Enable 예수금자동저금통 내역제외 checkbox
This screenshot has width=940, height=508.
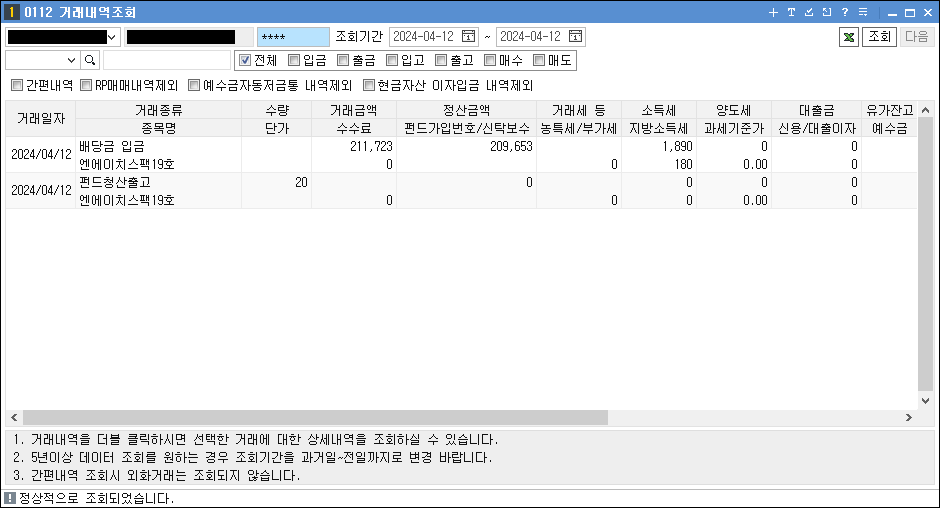coord(194,85)
